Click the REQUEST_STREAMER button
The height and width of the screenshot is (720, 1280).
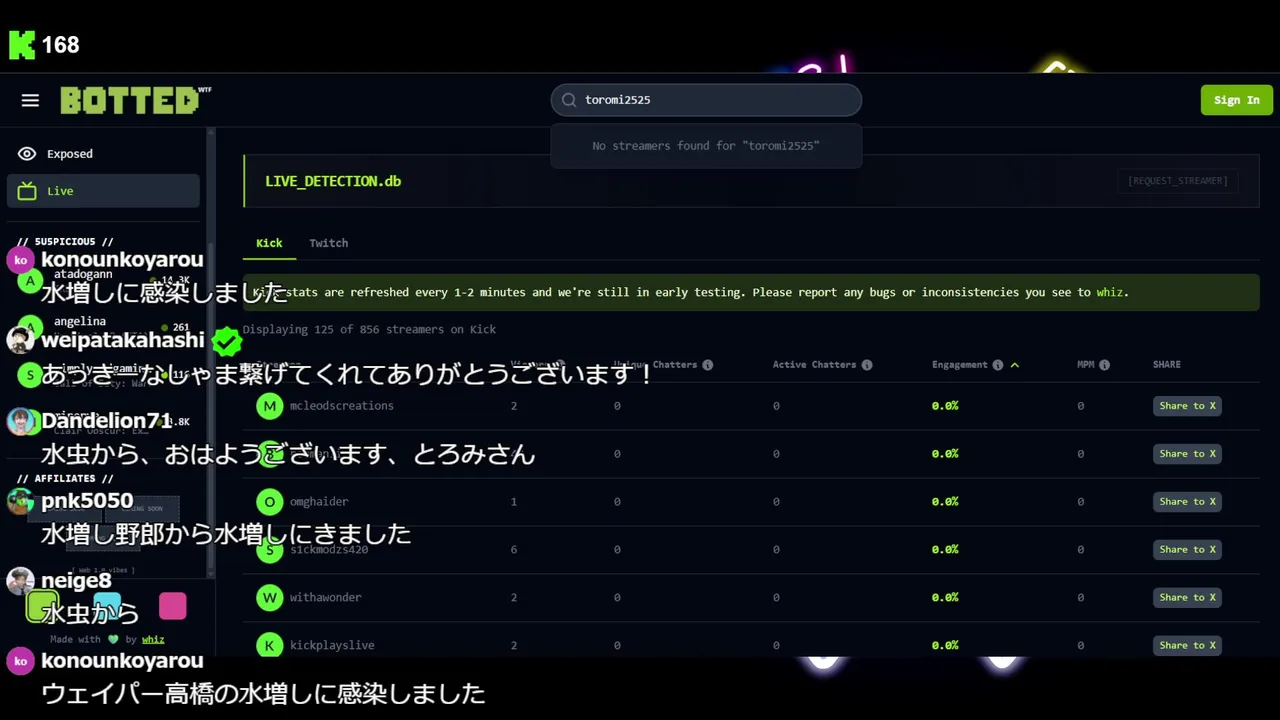(x=1177, y=181)
